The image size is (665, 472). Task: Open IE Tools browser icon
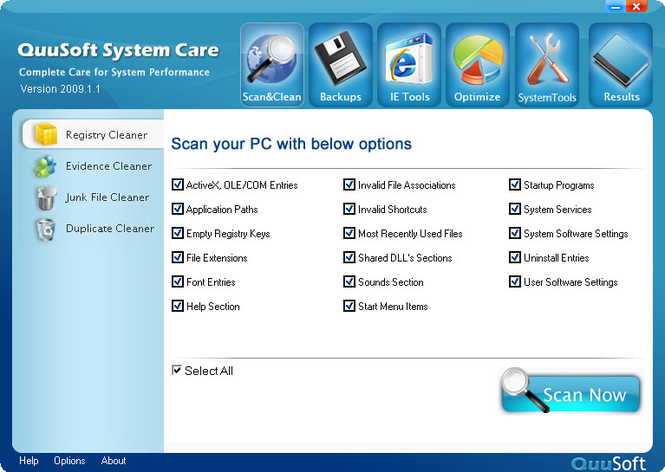tap(409, 64)
